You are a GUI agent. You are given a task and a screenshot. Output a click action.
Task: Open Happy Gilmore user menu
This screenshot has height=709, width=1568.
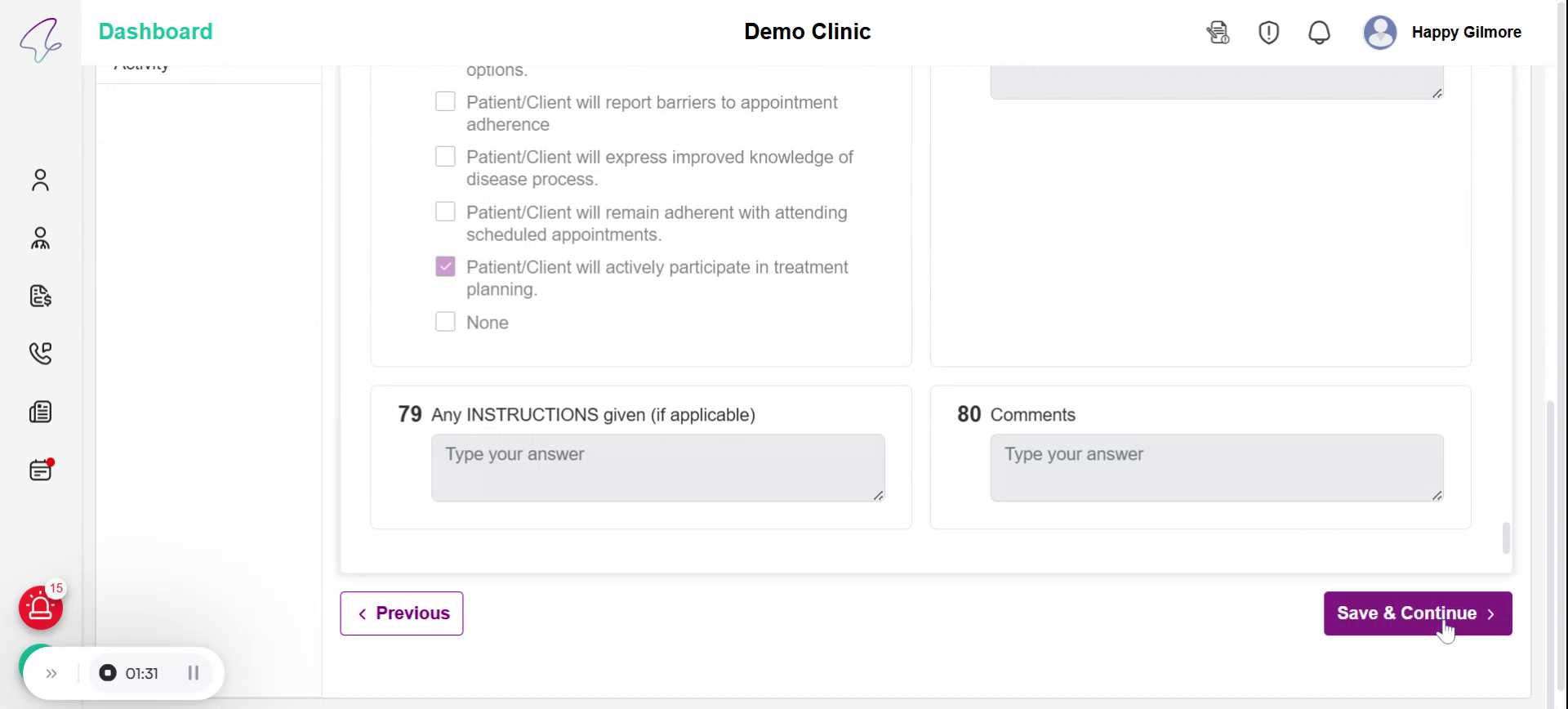tap(1466, 33)
